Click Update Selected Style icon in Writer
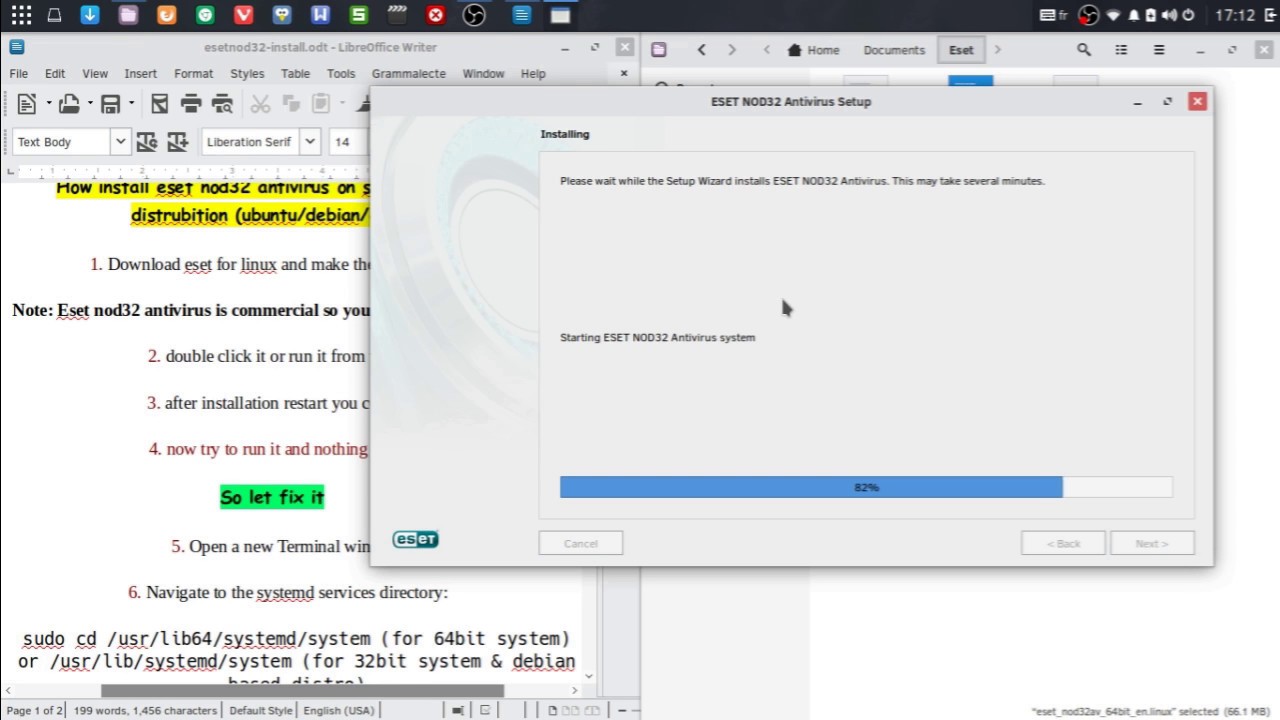Screen dimensions: 1280x720 (x=146, y=141)
